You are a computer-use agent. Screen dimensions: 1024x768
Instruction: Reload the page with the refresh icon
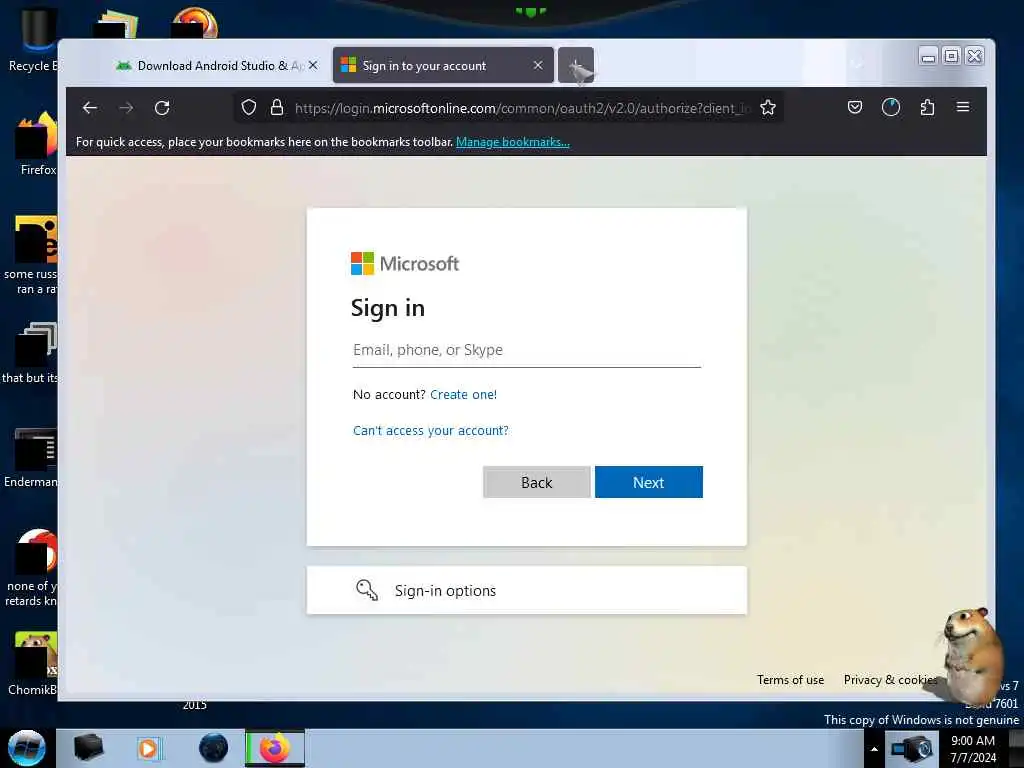coord(162,108)
